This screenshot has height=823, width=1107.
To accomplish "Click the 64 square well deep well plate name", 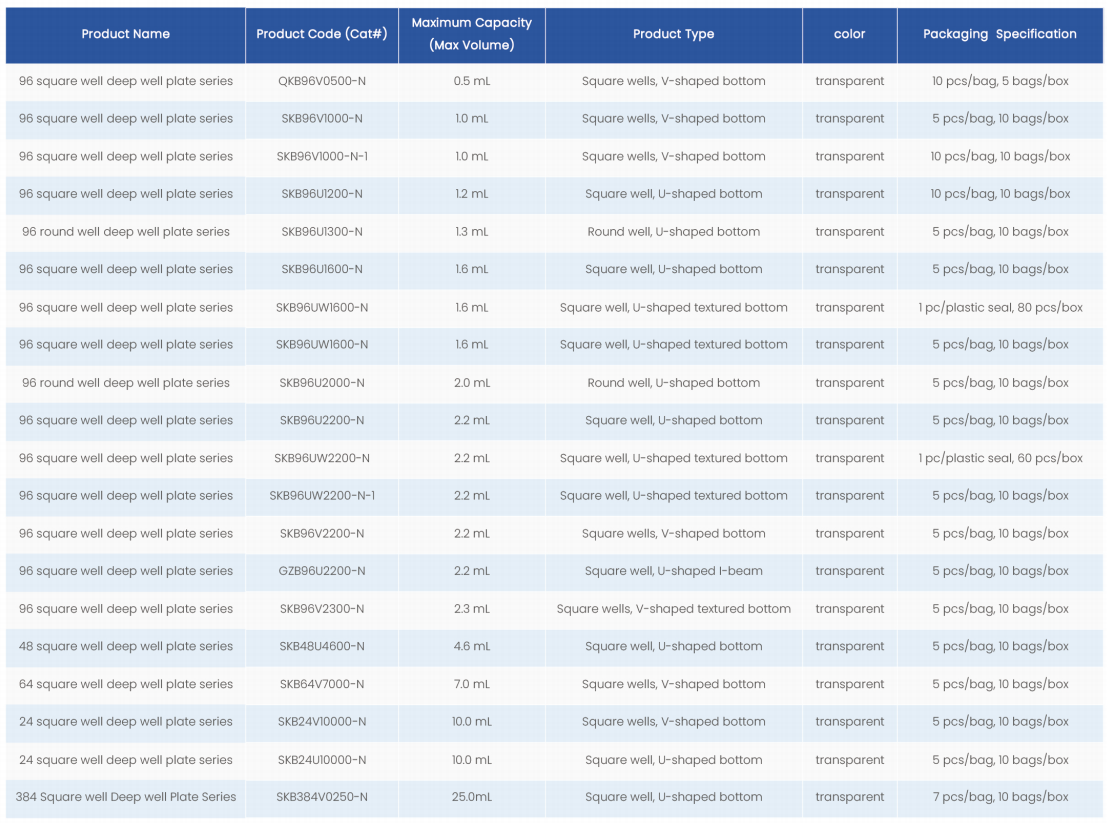I will pos(125,684).
